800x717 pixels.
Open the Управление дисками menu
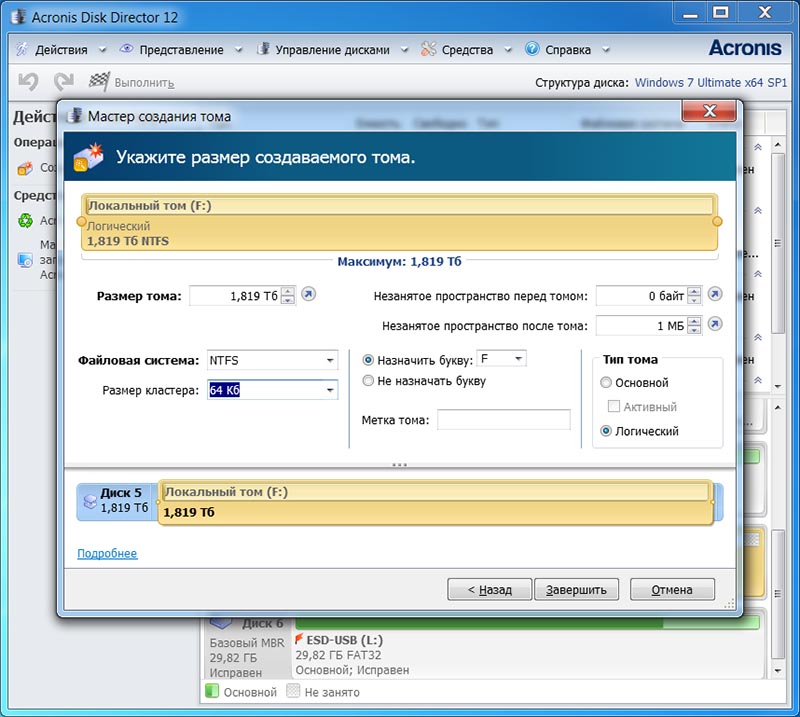332,50
